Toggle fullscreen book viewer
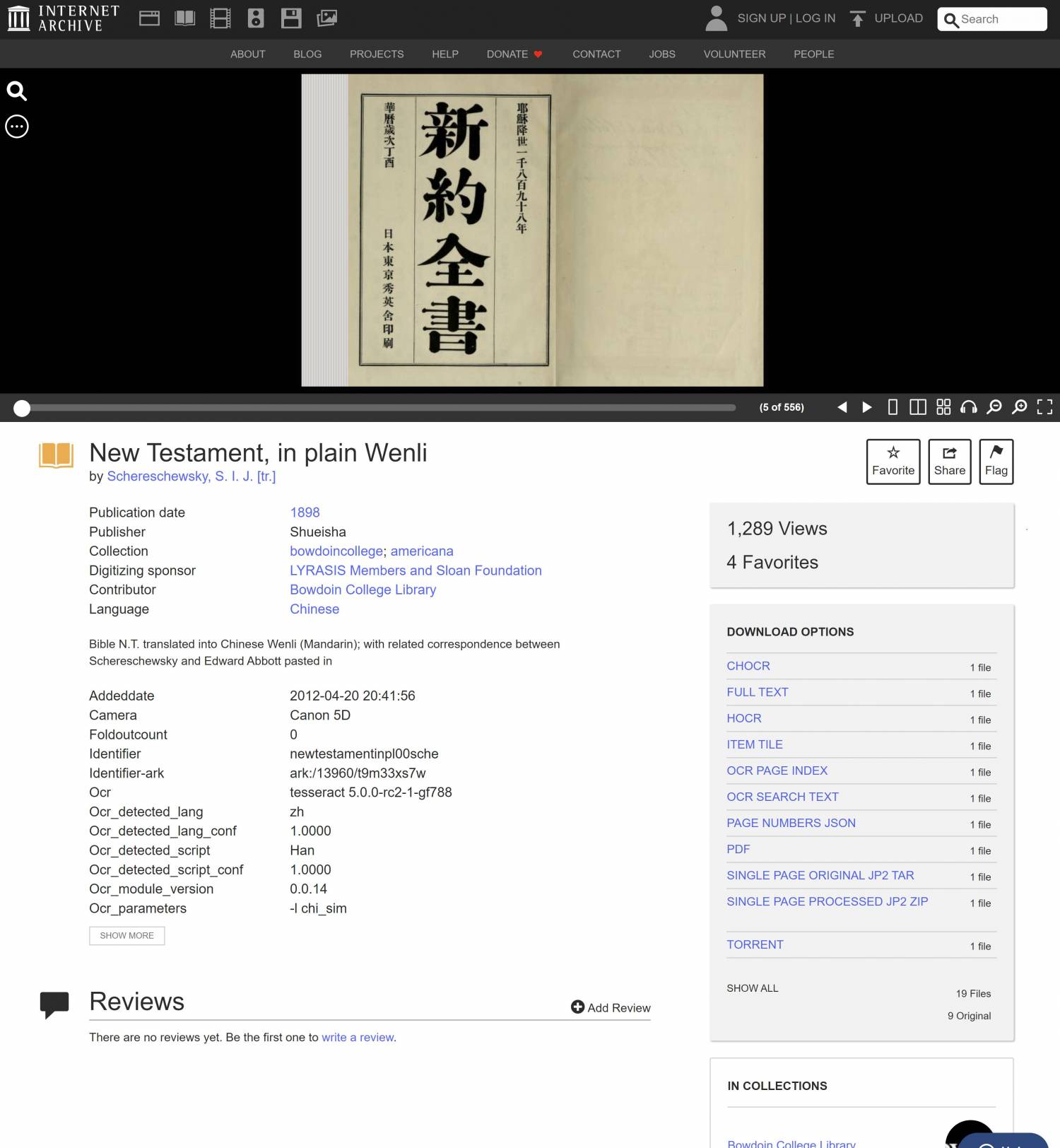This screenshot has width=1060, height=1148. pyautogui.click(x=1044, y=407)
